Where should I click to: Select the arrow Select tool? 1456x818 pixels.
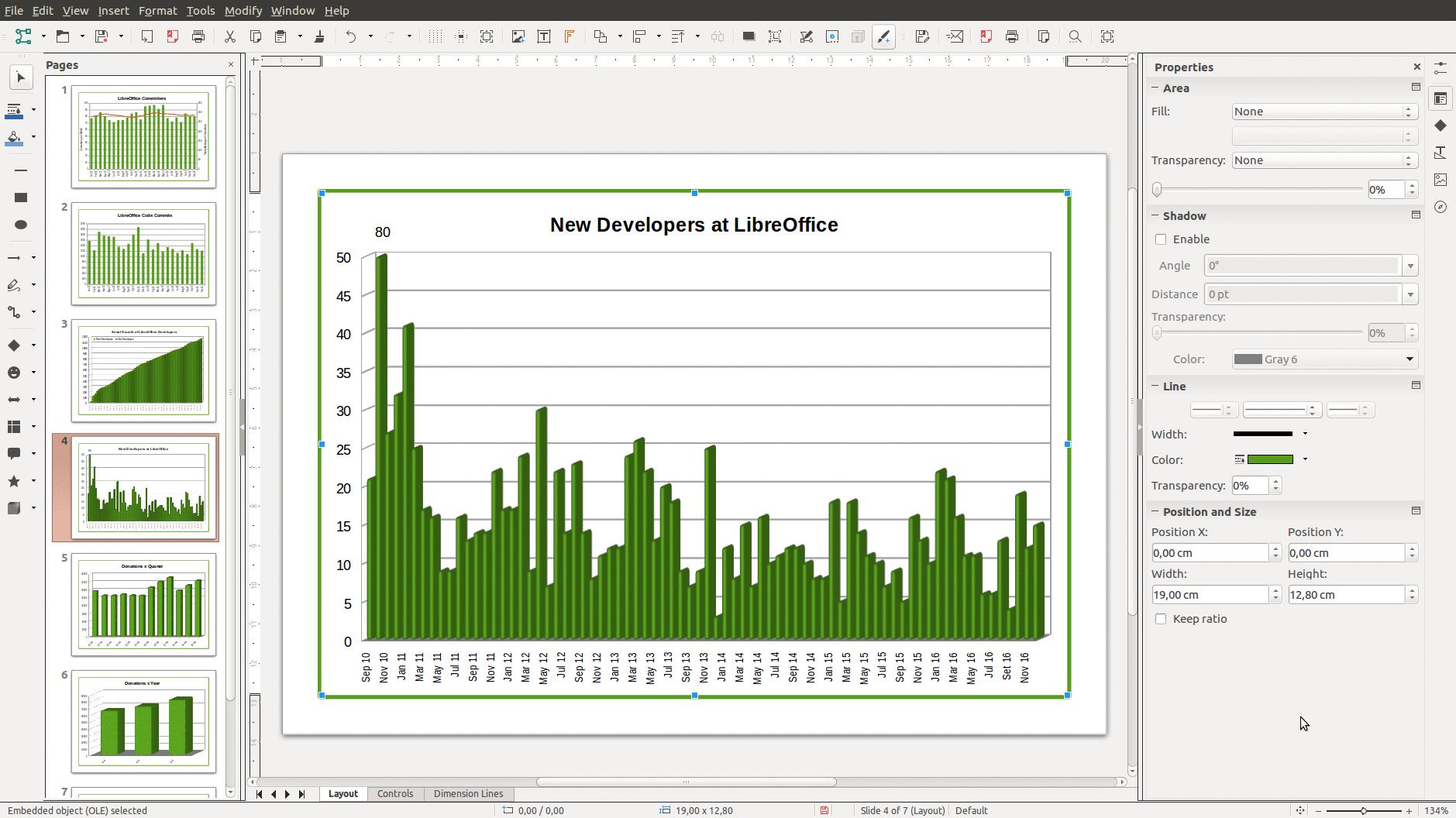click(21, 77)
